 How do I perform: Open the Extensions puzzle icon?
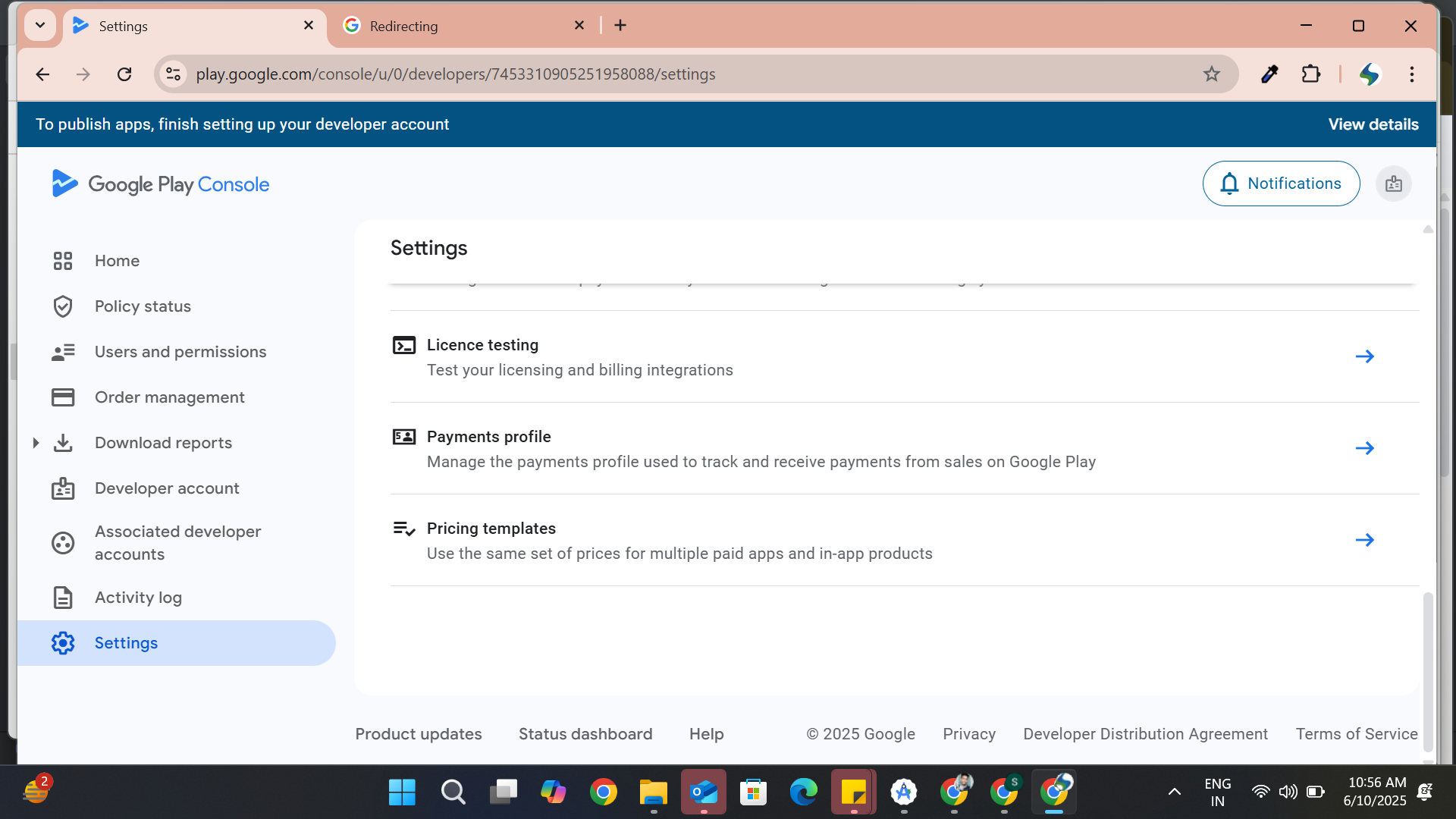point(1310,74)
